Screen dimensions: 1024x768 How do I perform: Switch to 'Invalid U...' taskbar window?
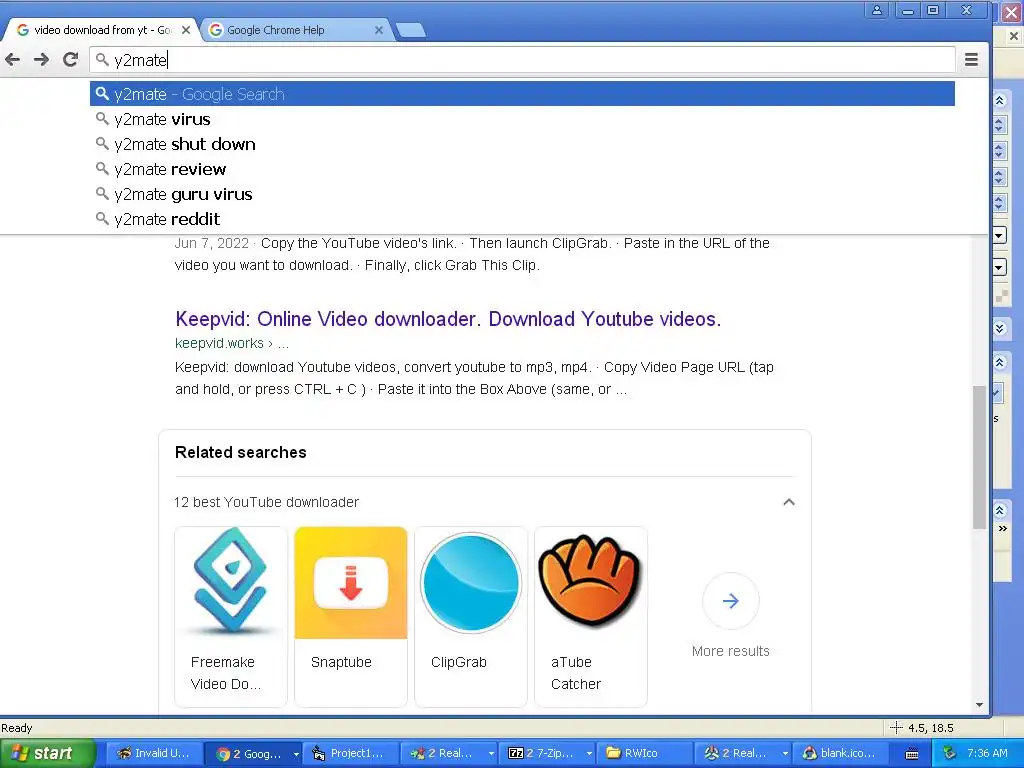click(154, 754)
